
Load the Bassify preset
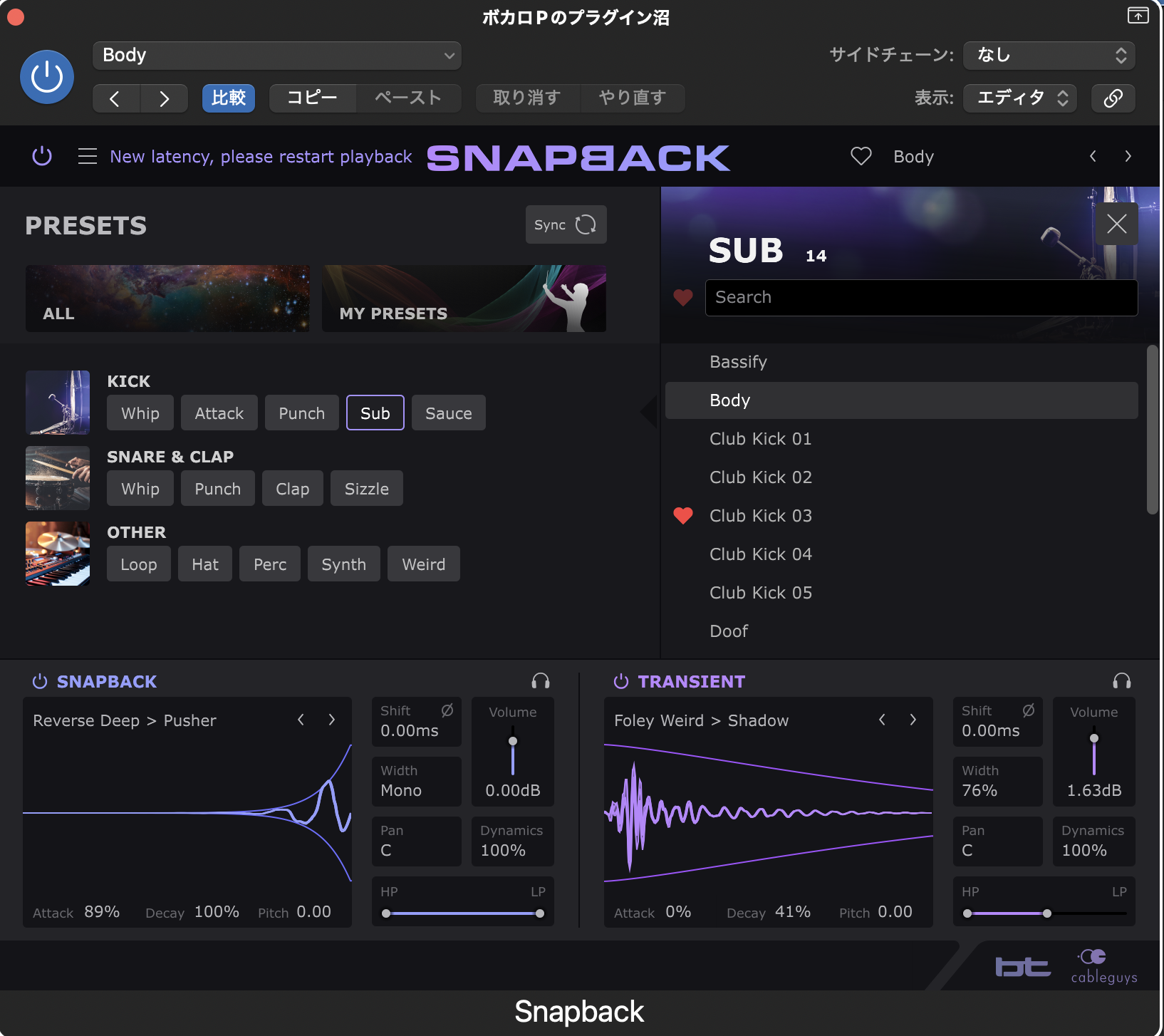tap(902, 362)
